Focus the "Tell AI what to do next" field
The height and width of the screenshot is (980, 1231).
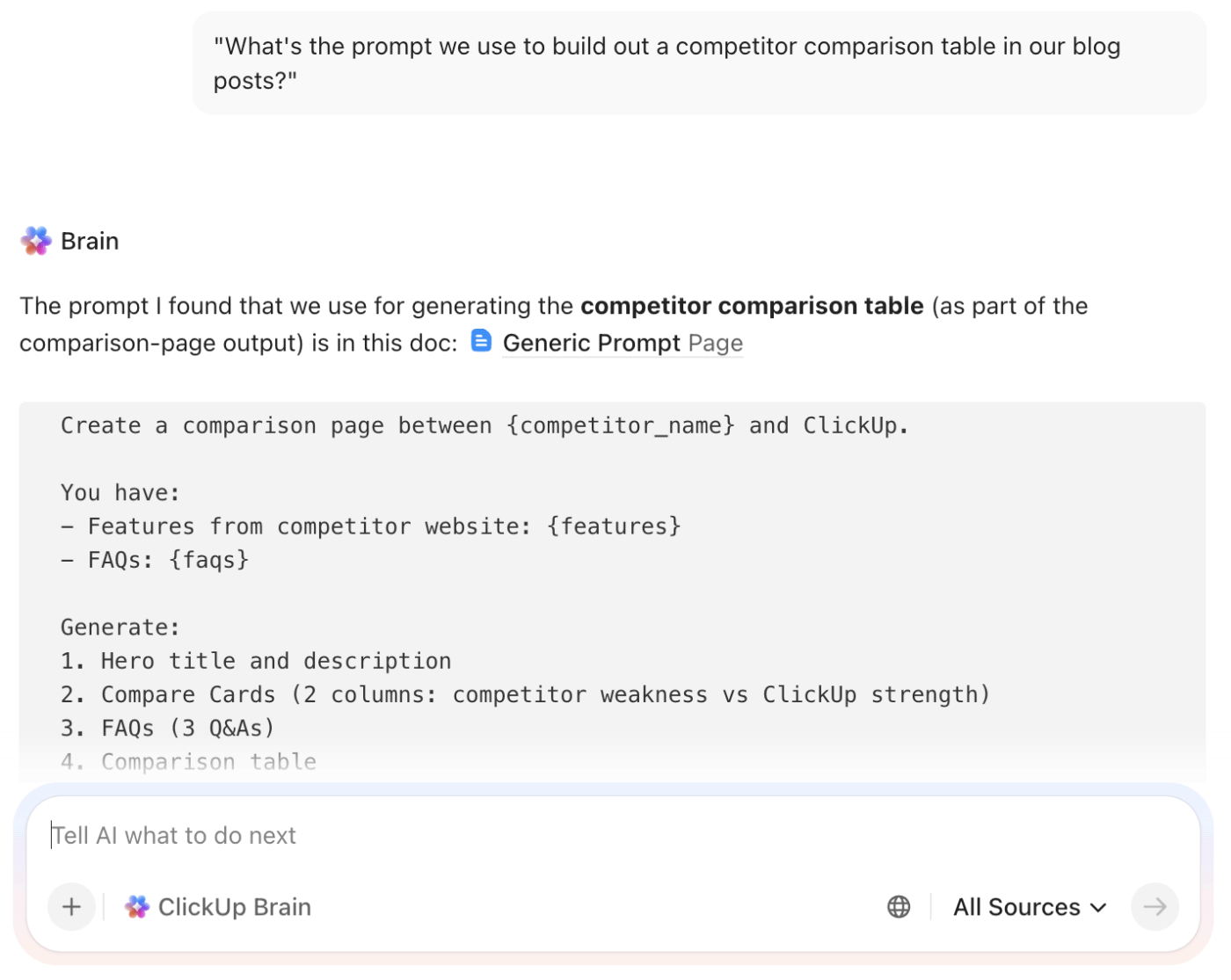pyautogui.click(x=528, y=835)
